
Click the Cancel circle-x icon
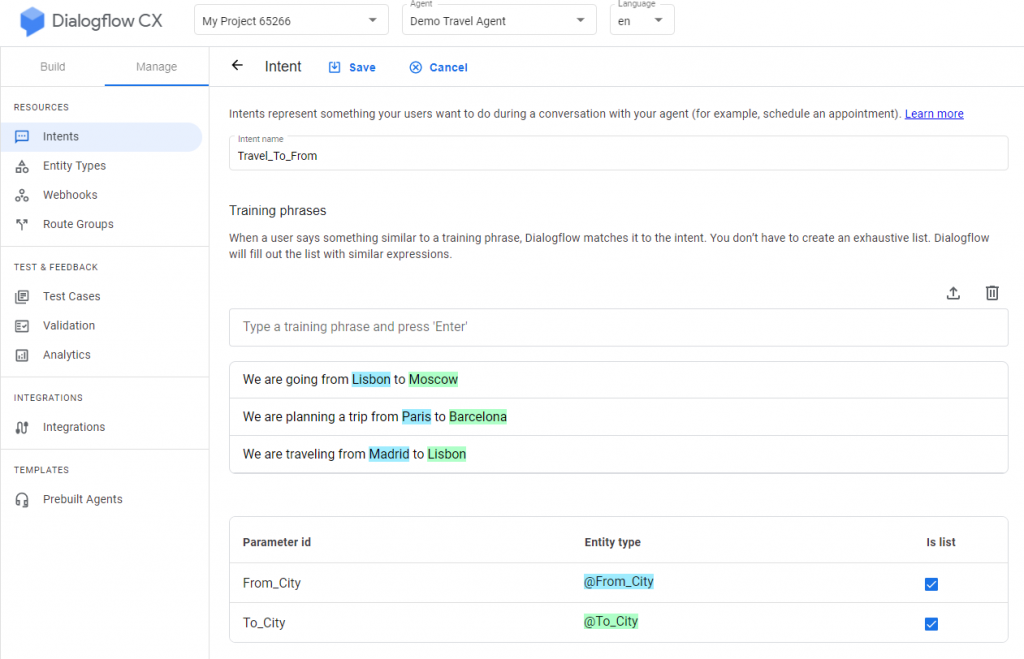(415, 67)
